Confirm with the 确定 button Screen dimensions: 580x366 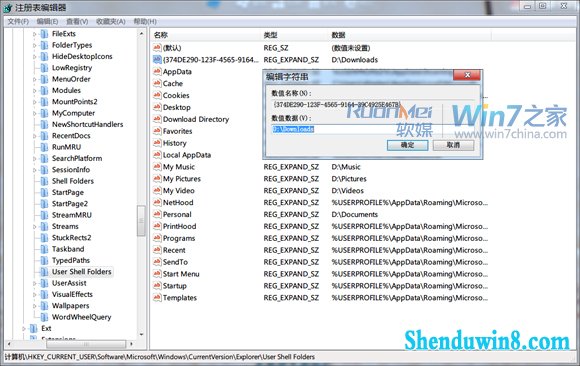coord(408,145)
